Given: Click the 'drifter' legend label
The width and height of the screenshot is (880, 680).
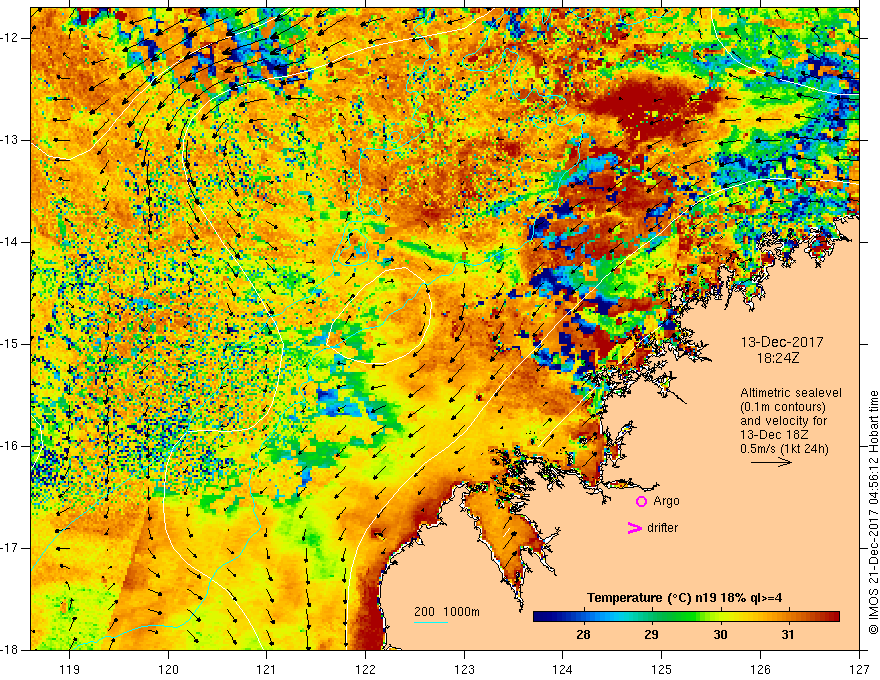Looking at the screenshot, I should [x=662, y=528].
